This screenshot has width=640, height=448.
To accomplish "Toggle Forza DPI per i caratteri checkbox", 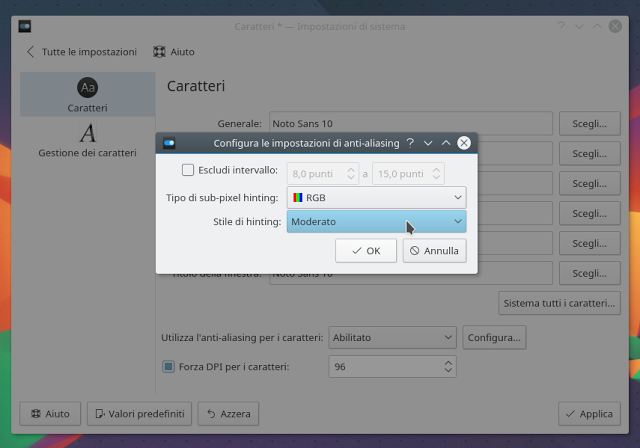I will click(x=168, y=366).
